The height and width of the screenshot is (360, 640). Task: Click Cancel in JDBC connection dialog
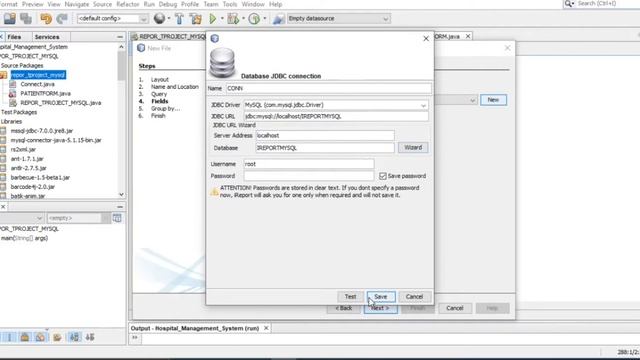[x=414, y=297]
